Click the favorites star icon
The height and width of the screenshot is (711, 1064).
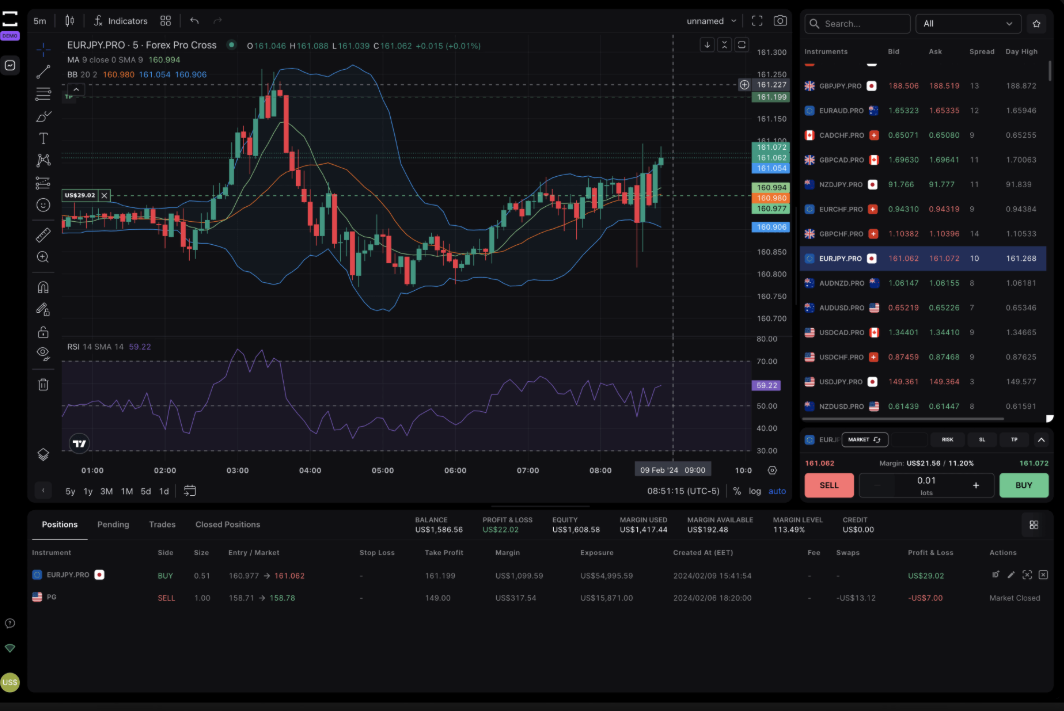(1036, 24)
